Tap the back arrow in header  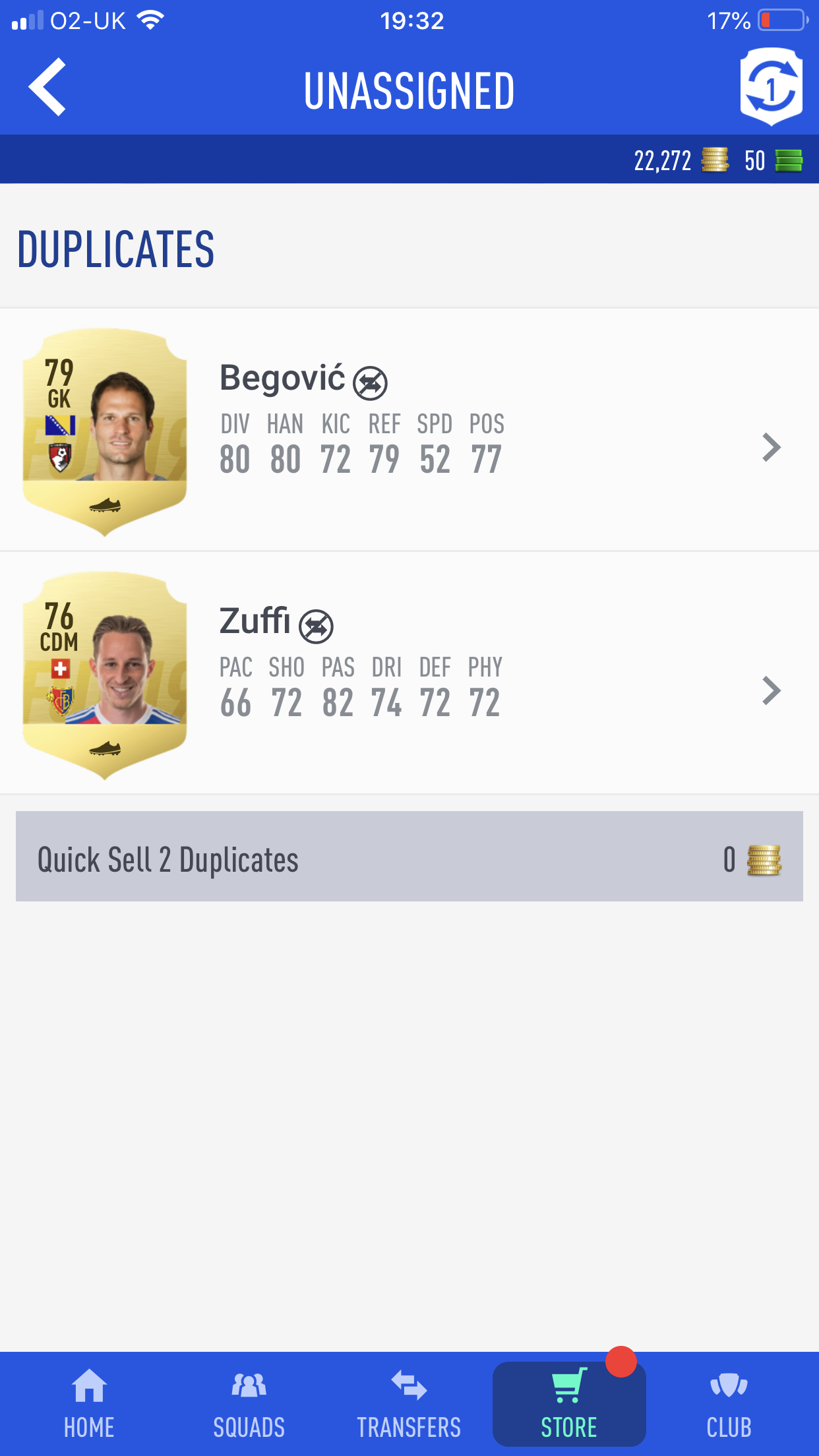click(47, 87)
